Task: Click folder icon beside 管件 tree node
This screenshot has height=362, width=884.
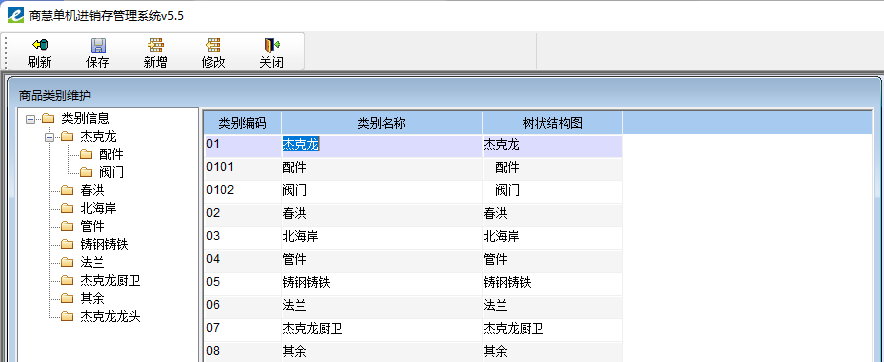Action: click(x=67, y=226)
